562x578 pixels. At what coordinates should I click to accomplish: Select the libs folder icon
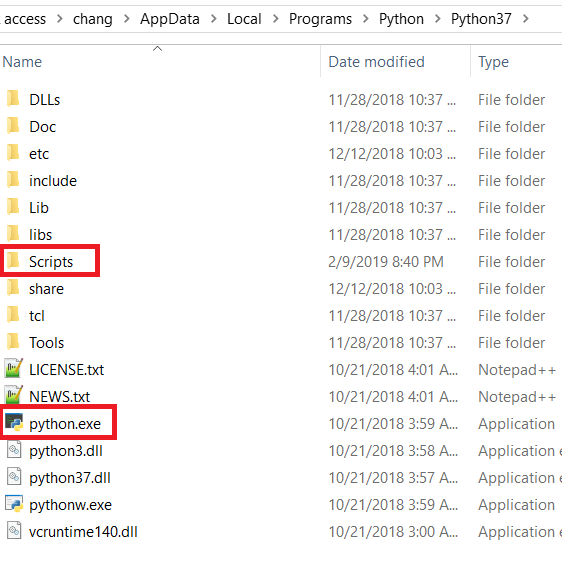coord(13,233)
